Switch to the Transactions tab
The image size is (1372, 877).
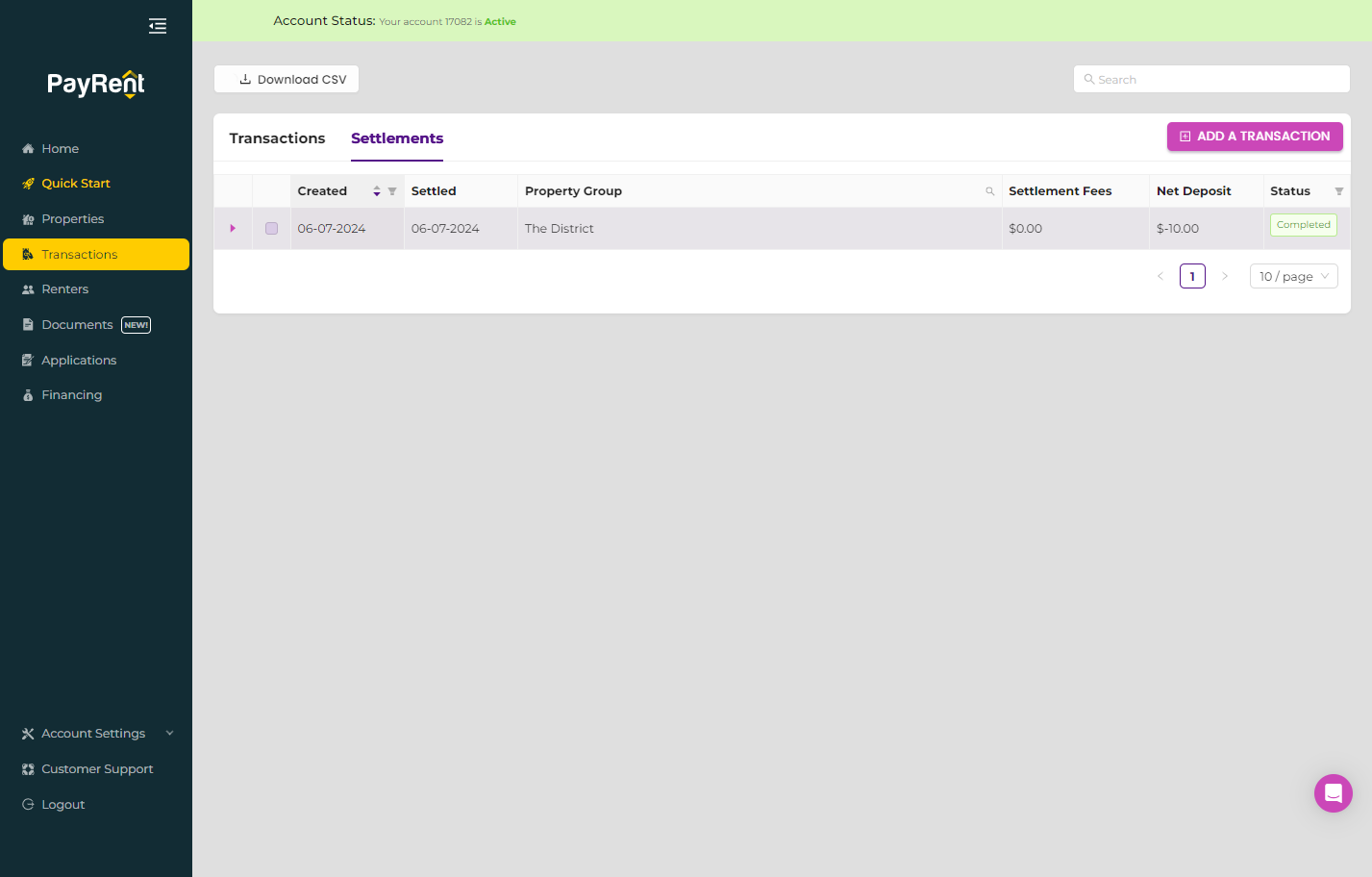click(x=277, y=138)
